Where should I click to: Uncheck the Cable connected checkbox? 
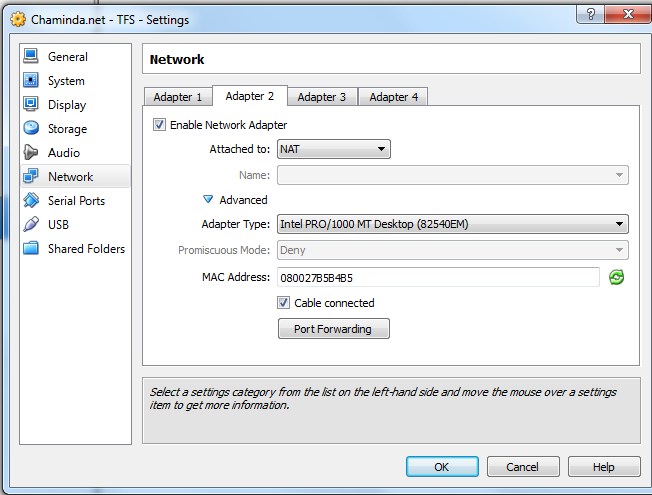click(x=284, y=303)
